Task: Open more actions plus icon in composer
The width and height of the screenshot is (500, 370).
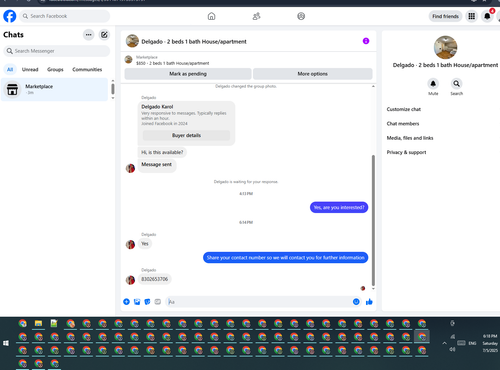Action: tap(126, 302)
